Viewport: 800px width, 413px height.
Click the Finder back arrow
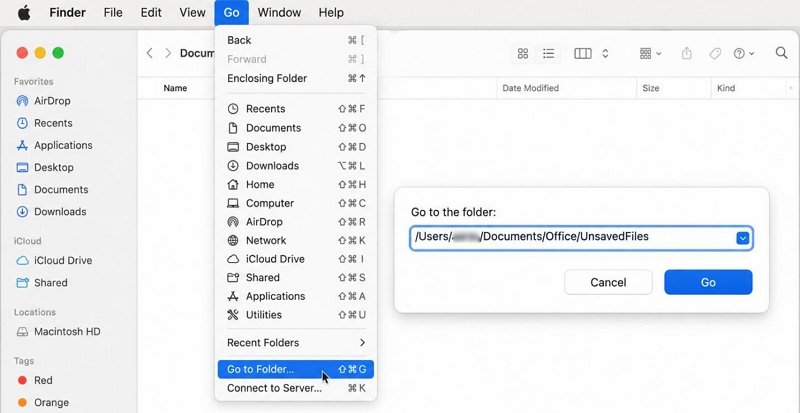(149, 53)
